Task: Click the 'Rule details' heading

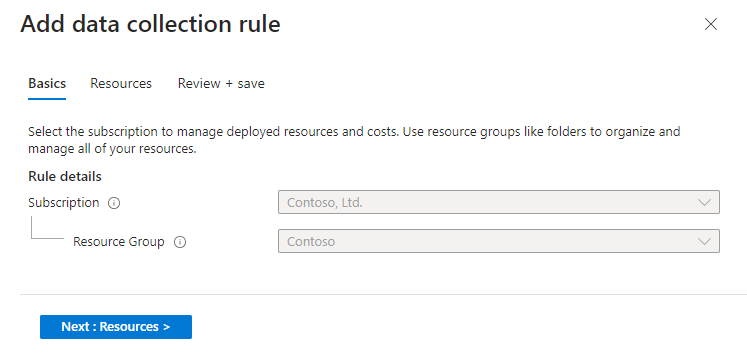Action: coord(65,177)
